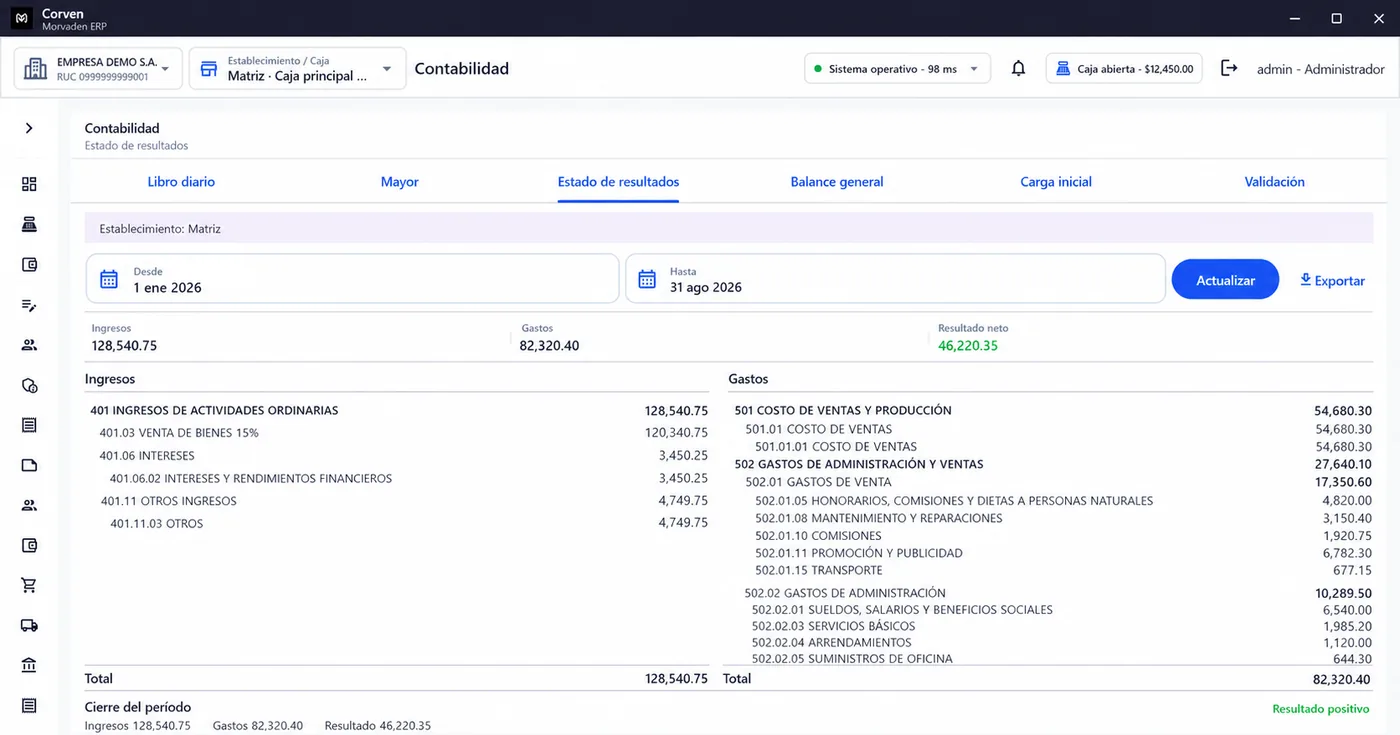Screen dimensions: 1400x735
Task: Select row 501.01.01 COSTO DE VENTAS
Action: click(1050, 447)
